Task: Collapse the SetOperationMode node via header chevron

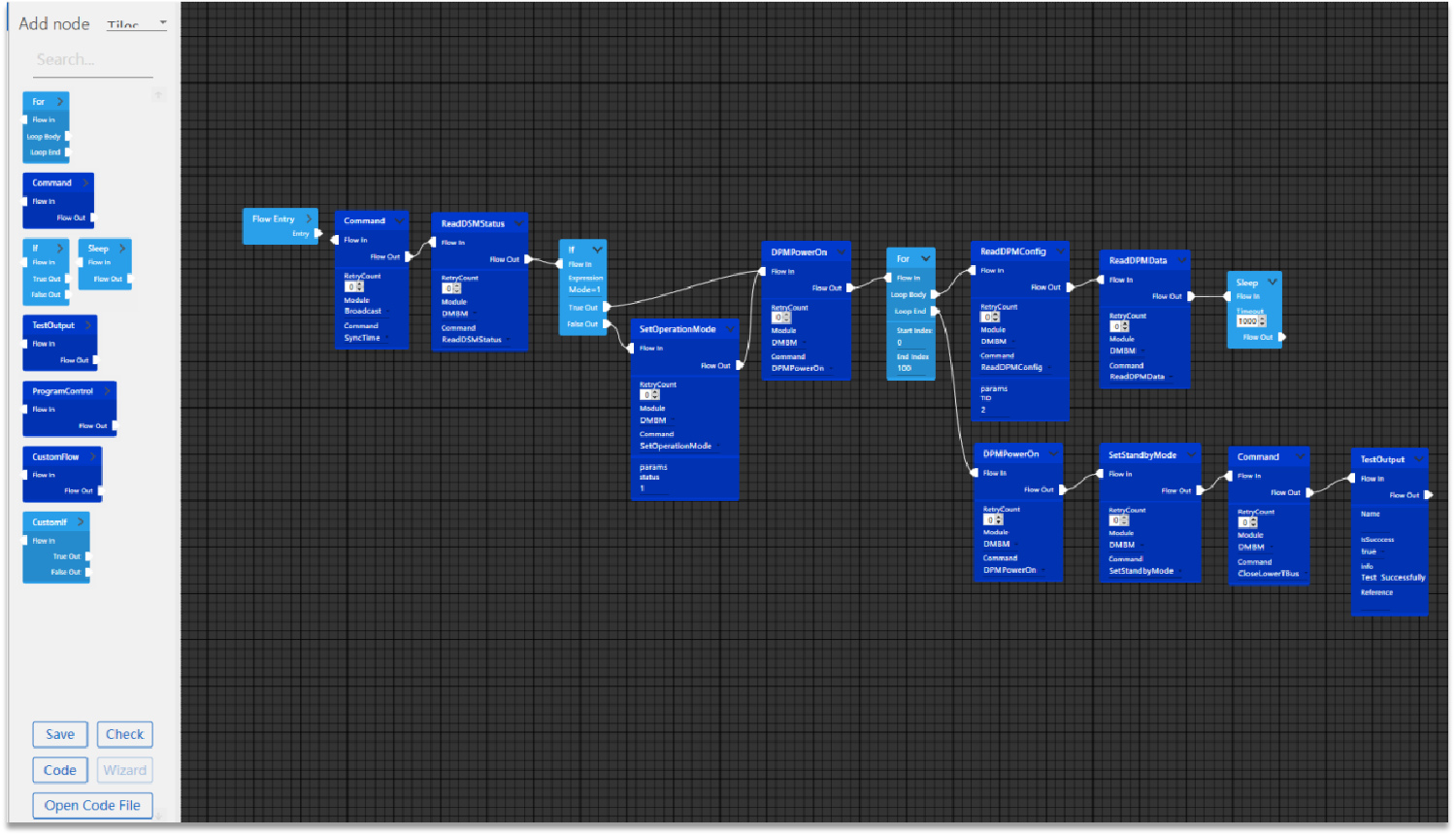Action: [729, 329]
